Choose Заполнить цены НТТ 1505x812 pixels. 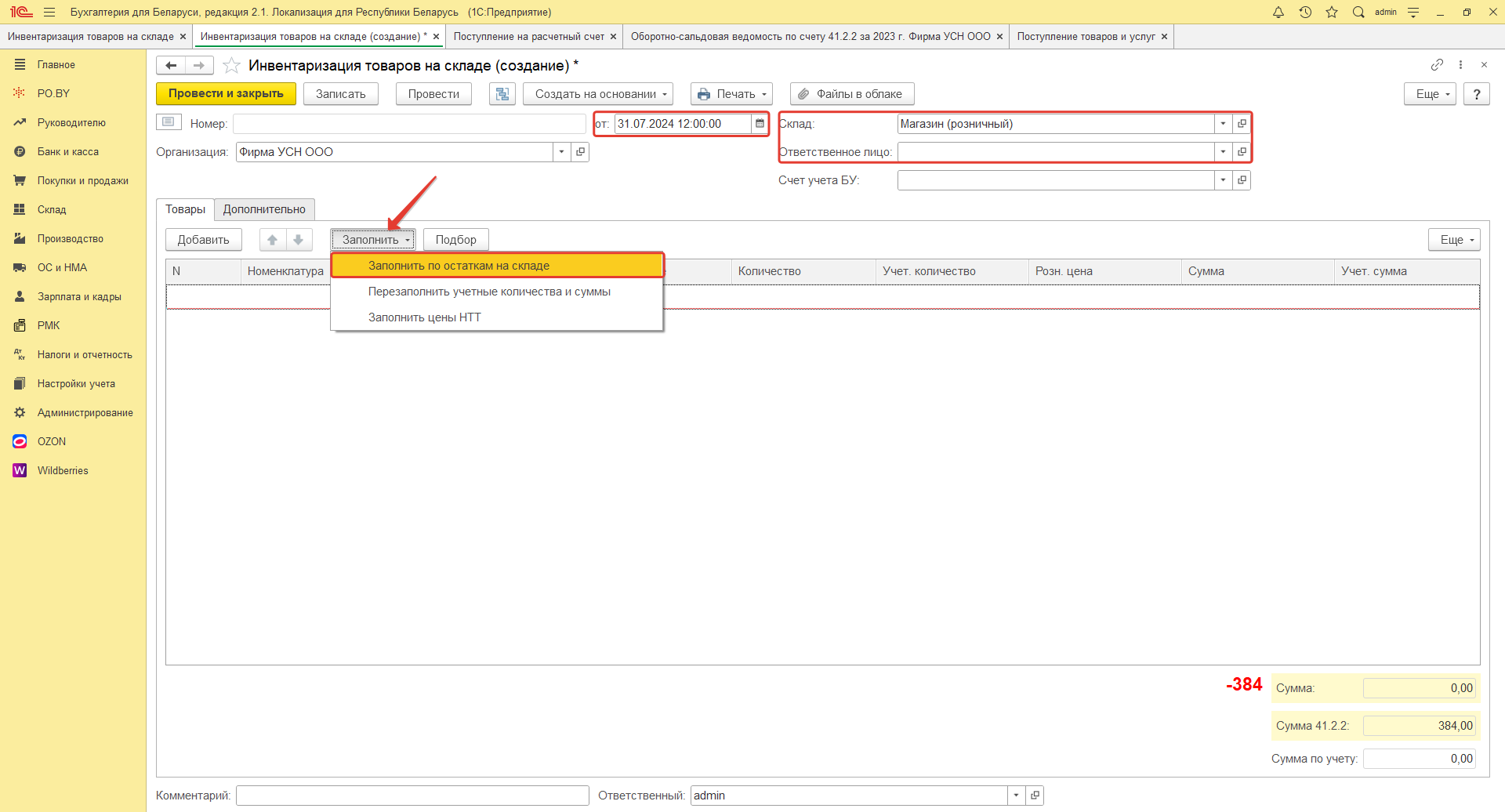coord(498,317)
